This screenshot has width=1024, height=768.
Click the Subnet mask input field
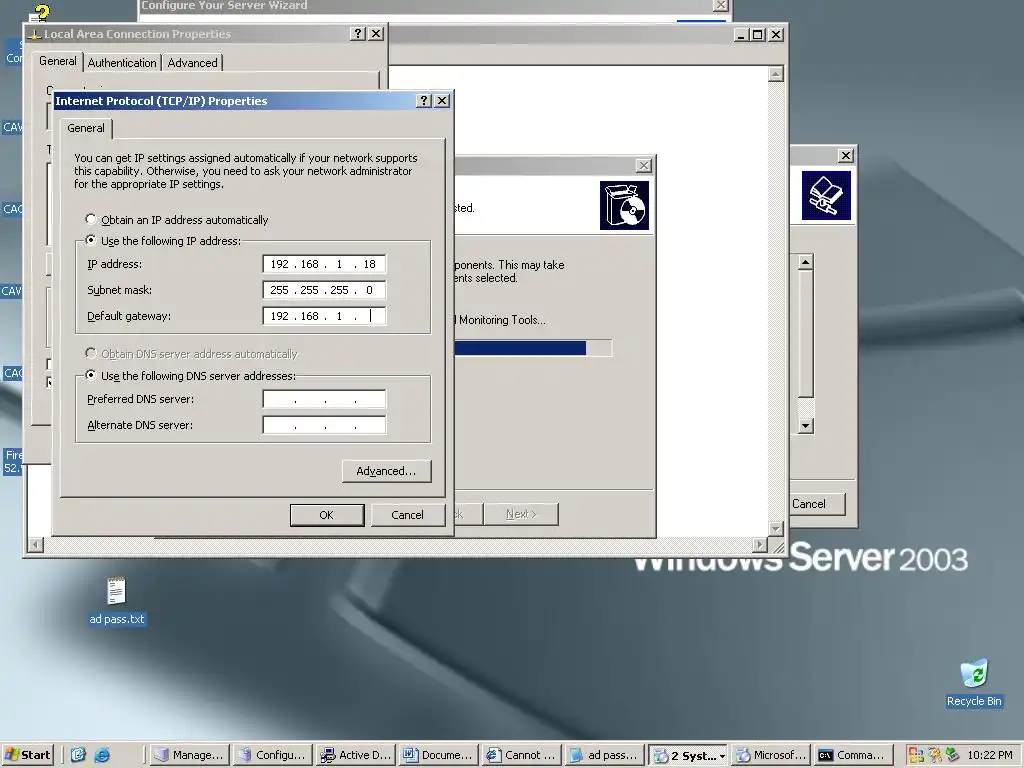click(x=324, y=290)
